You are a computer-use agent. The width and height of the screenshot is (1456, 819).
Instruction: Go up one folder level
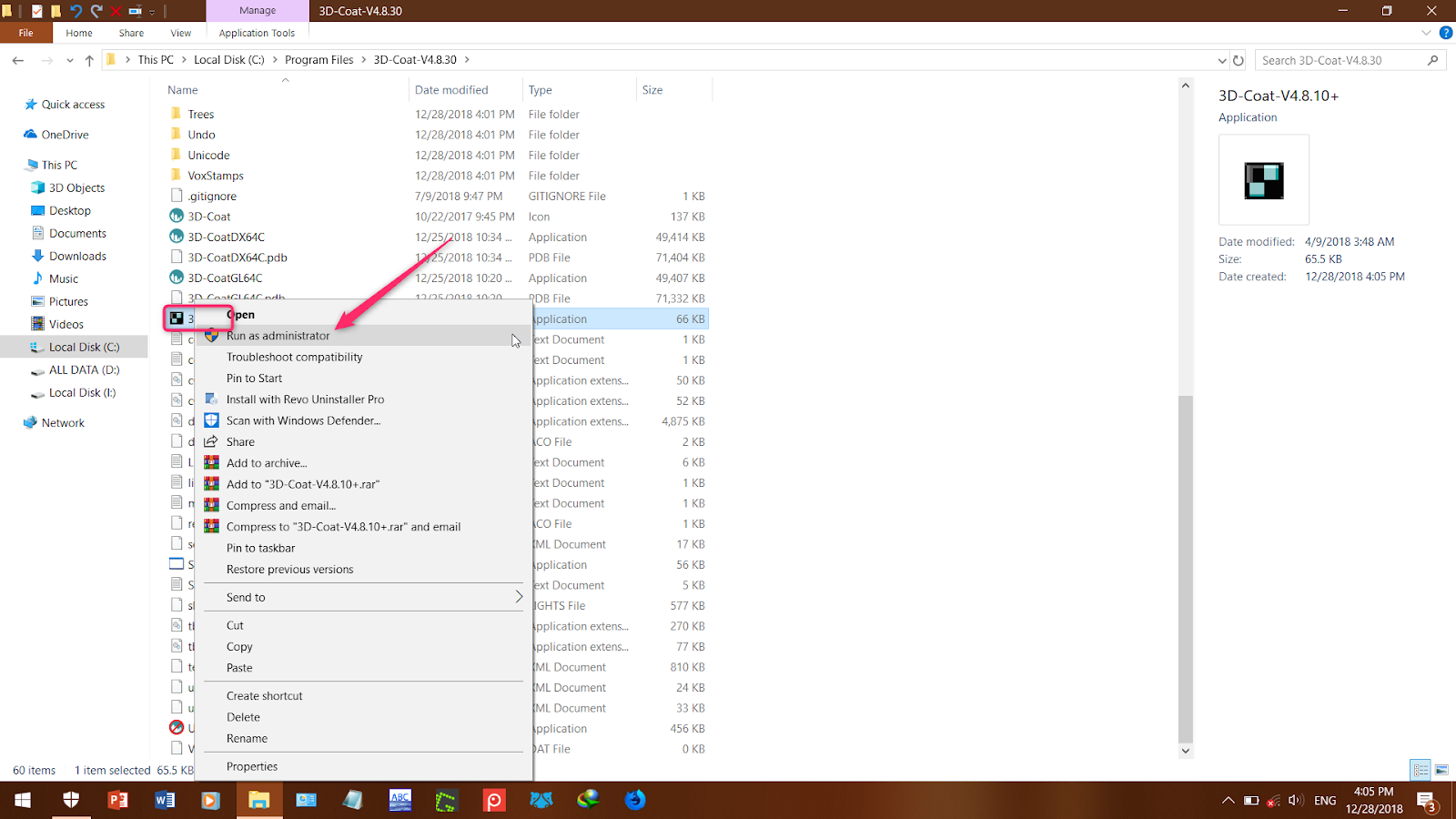click(89, 60)
